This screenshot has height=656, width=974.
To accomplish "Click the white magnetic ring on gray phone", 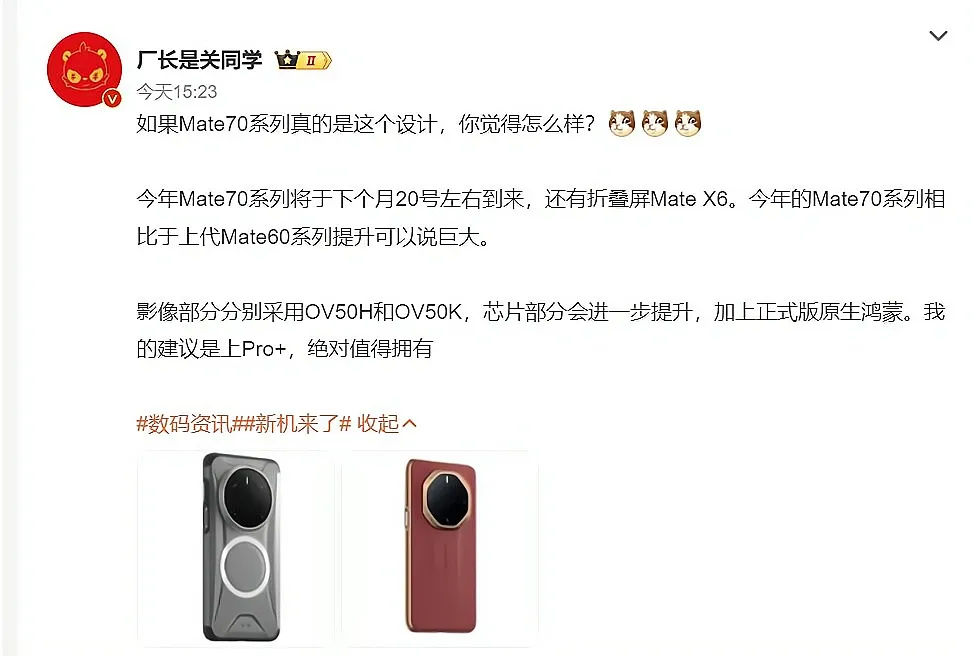I will point(243,567).
